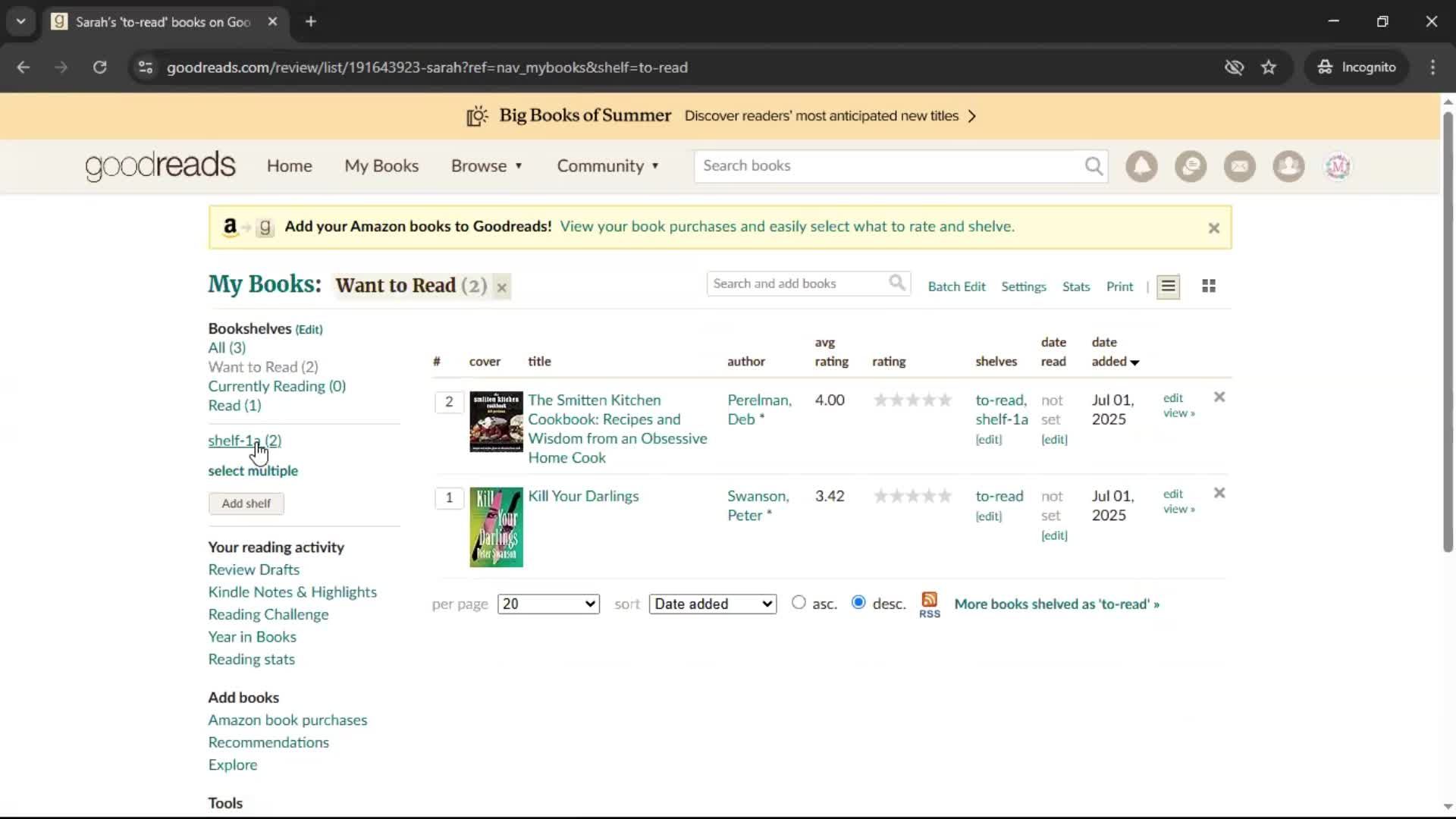Switch to cover grid view icon

click(x=1209, y=287)
